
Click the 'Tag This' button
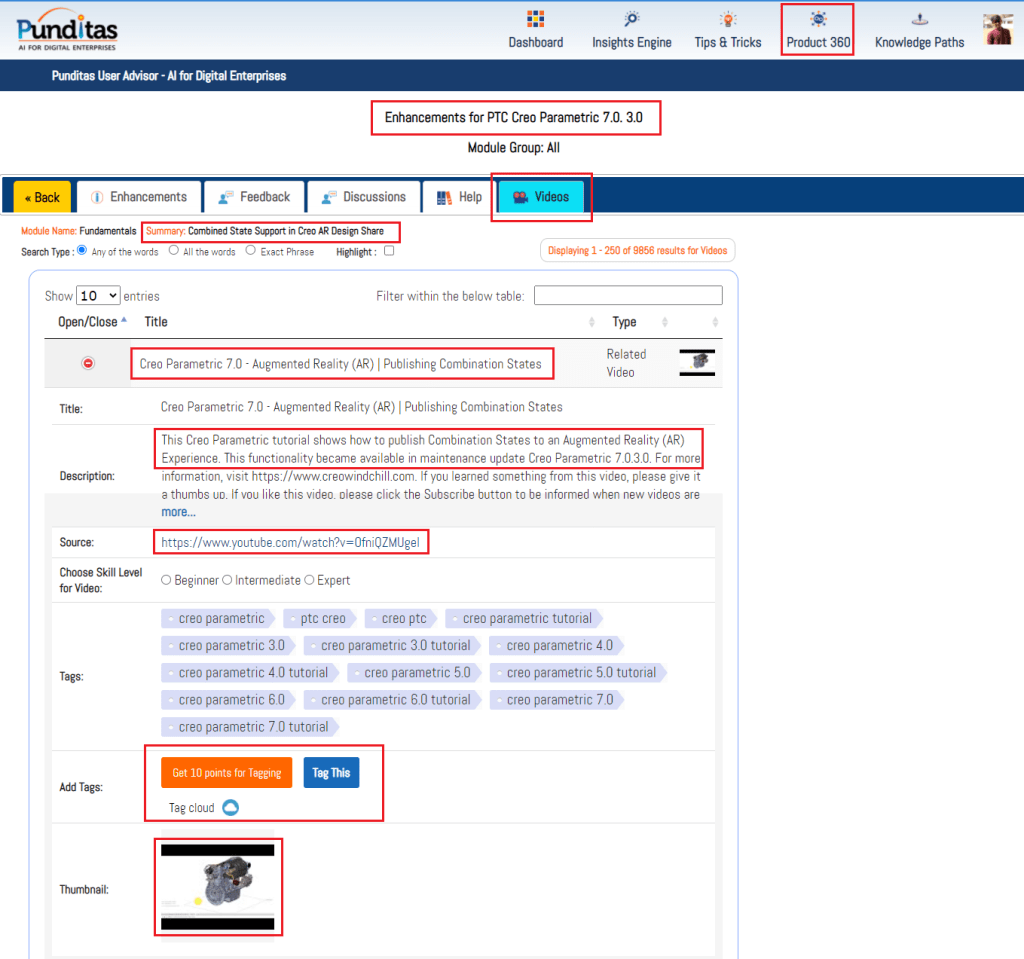[331, 773]
